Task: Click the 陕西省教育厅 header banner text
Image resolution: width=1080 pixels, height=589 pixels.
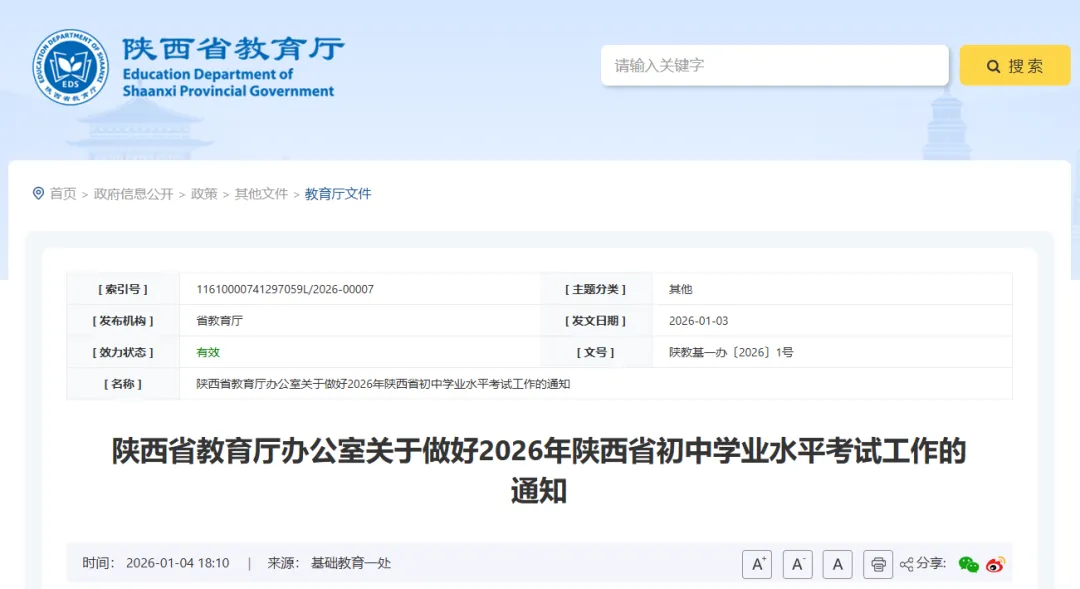Action: pyautogui.click(x=231, y=47)
